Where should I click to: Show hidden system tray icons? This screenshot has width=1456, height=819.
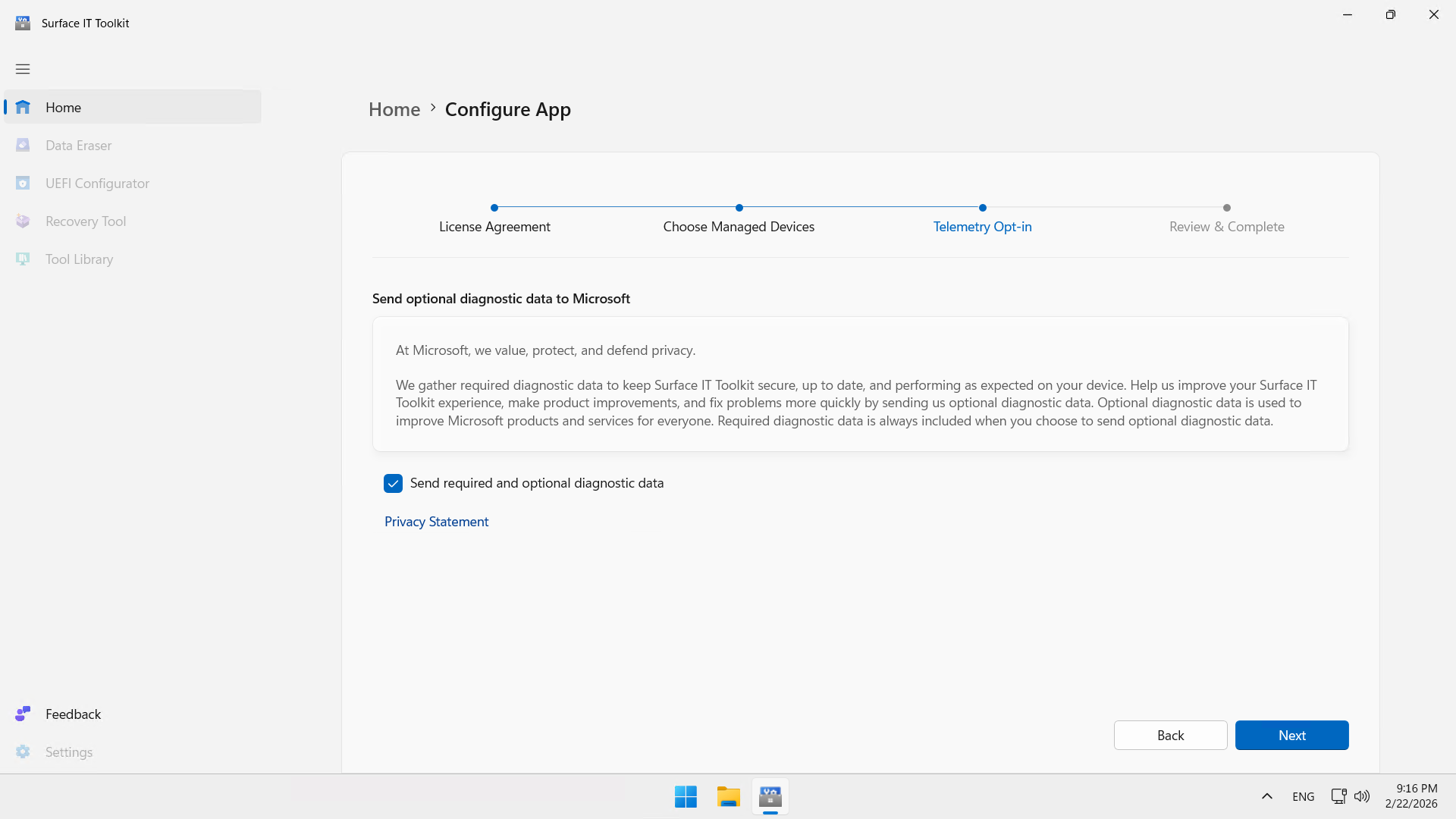(1266, 796)
